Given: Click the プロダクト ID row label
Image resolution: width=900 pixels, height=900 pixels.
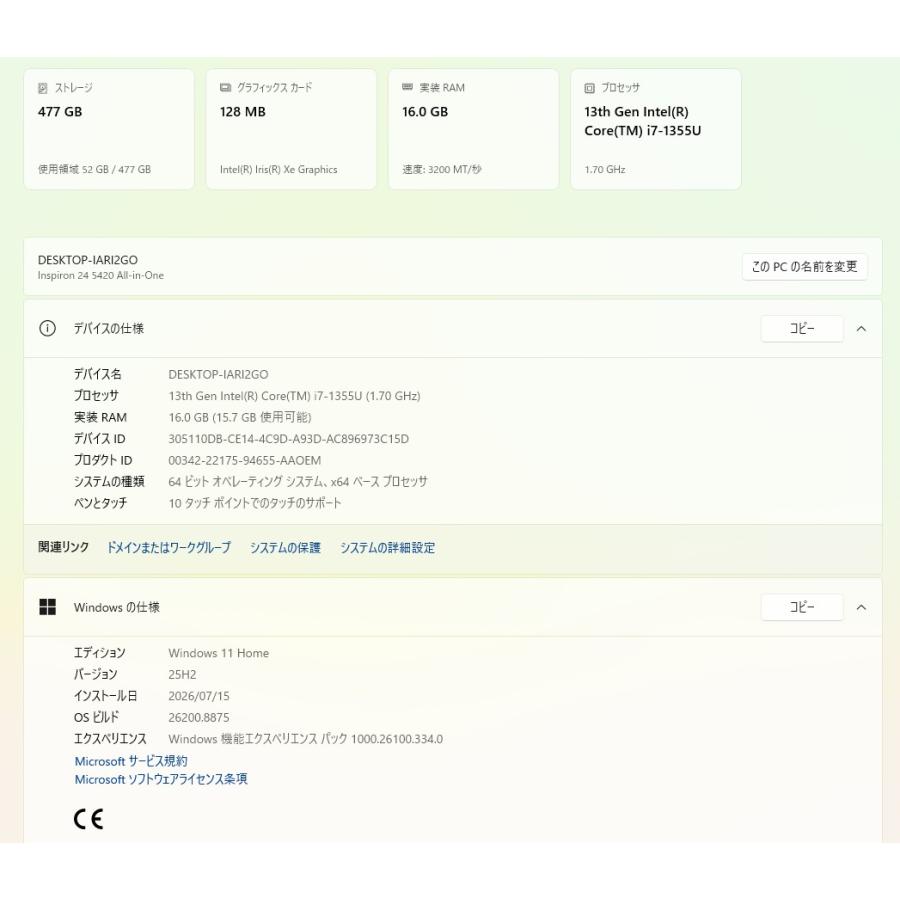Looking at the screenshot, I should [x=103, y=460].
